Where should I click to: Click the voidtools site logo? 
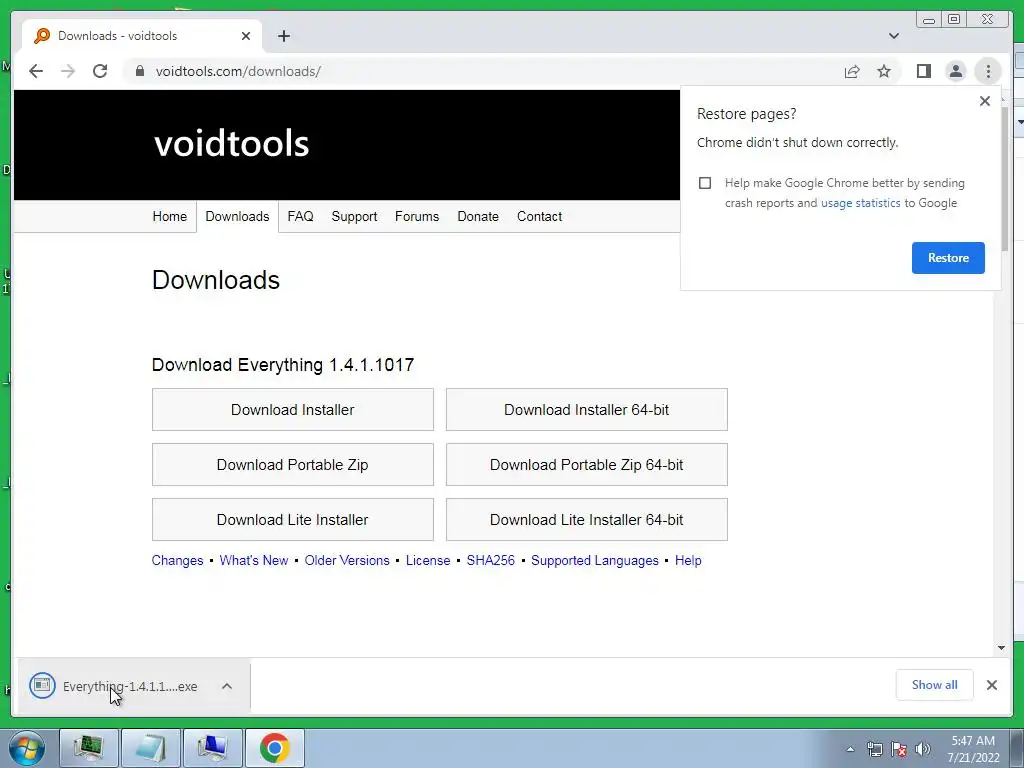pyautogui.click(x=231, y=143)
